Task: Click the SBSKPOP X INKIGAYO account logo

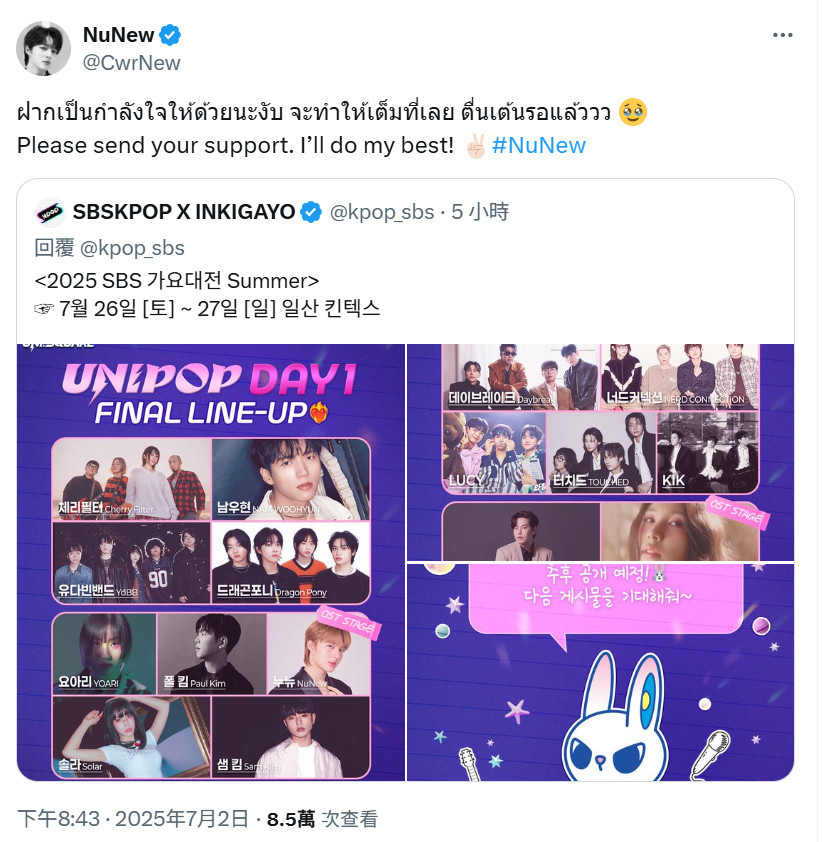Action: [x=49, y=212]
